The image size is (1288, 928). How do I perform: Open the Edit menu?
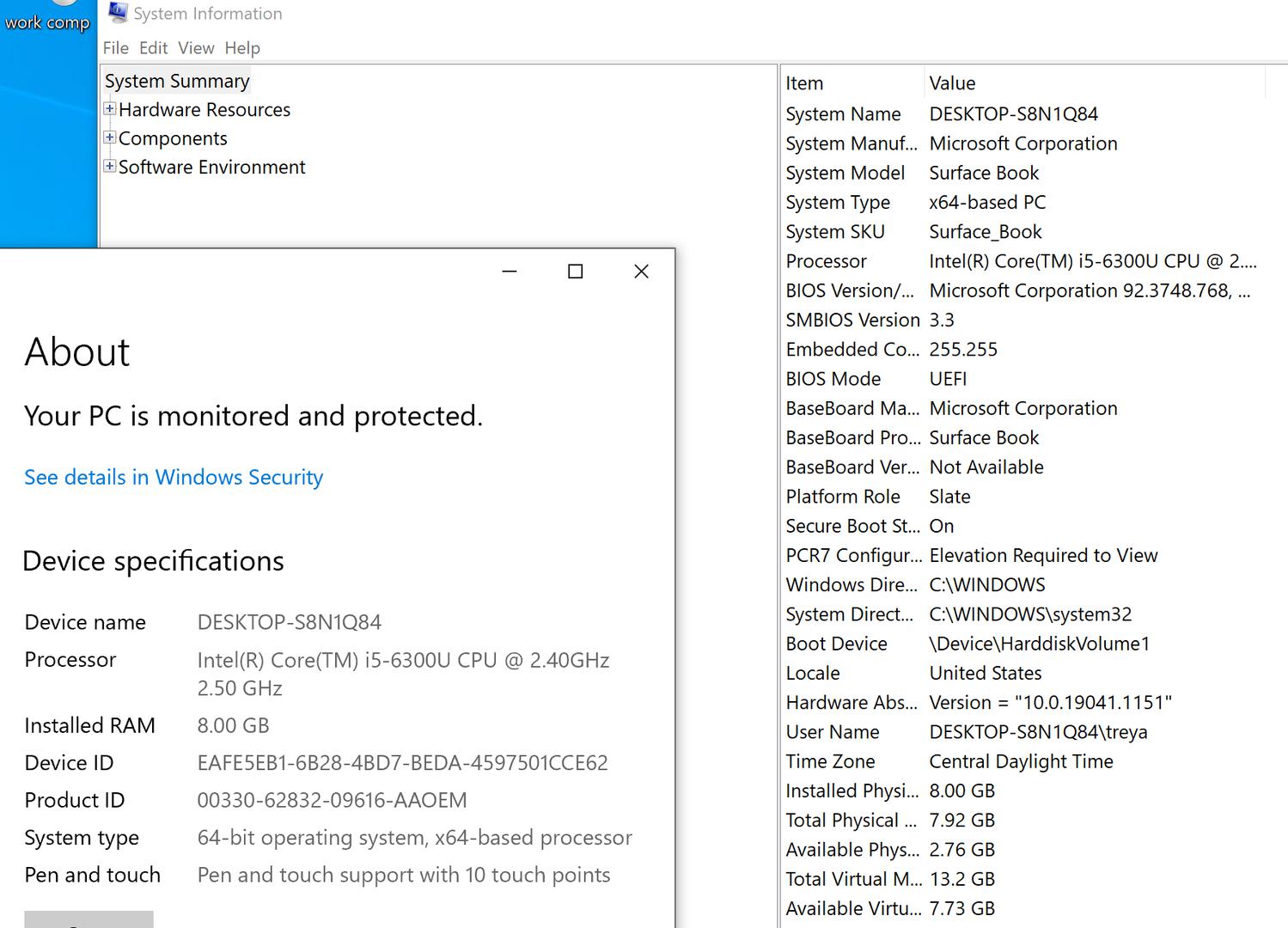153,48
